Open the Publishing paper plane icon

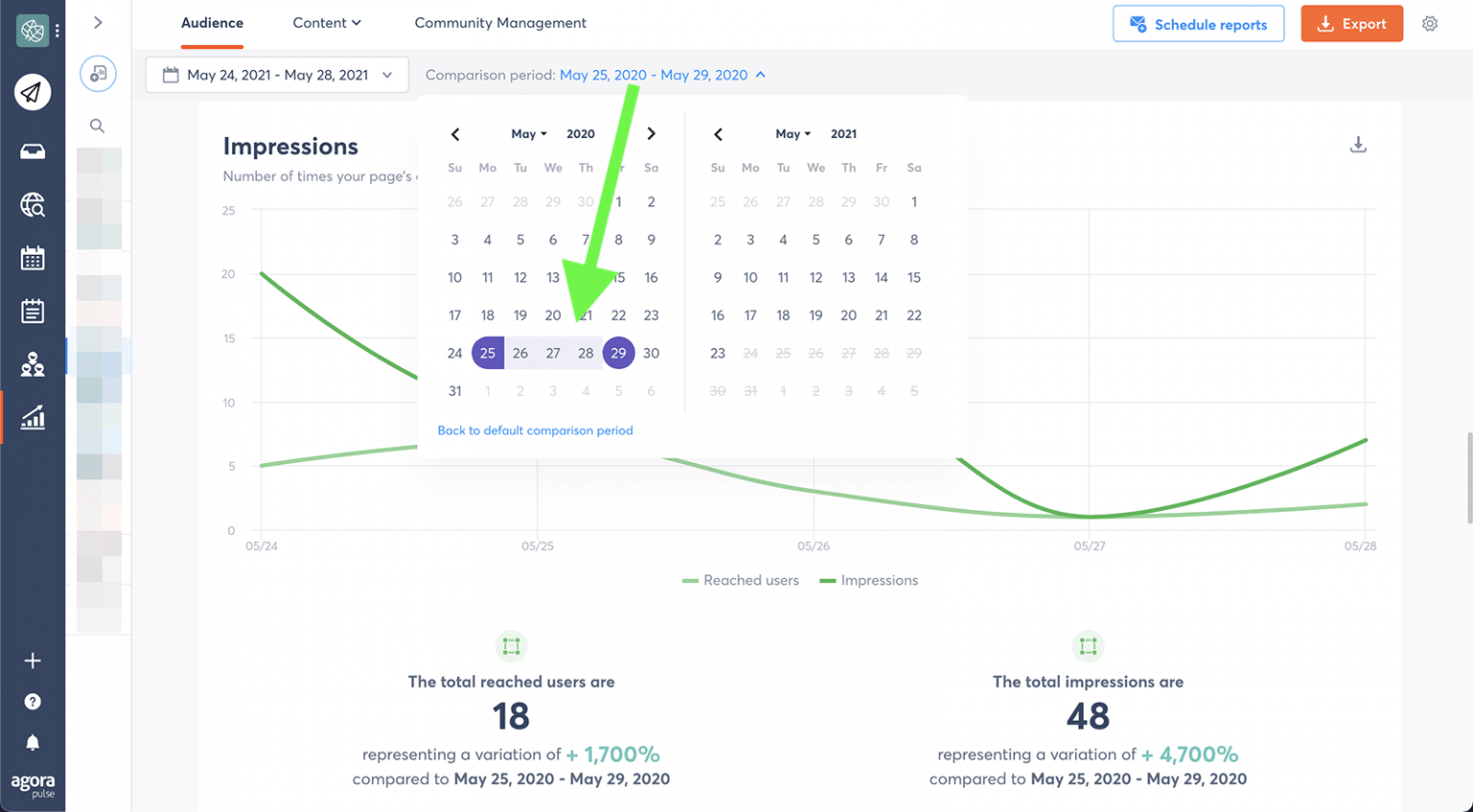(x=33, y=92)
